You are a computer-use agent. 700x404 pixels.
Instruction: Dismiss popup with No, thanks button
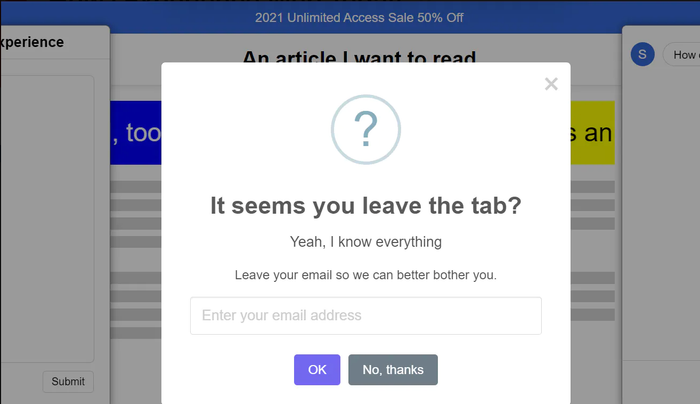tap(393, 370)
